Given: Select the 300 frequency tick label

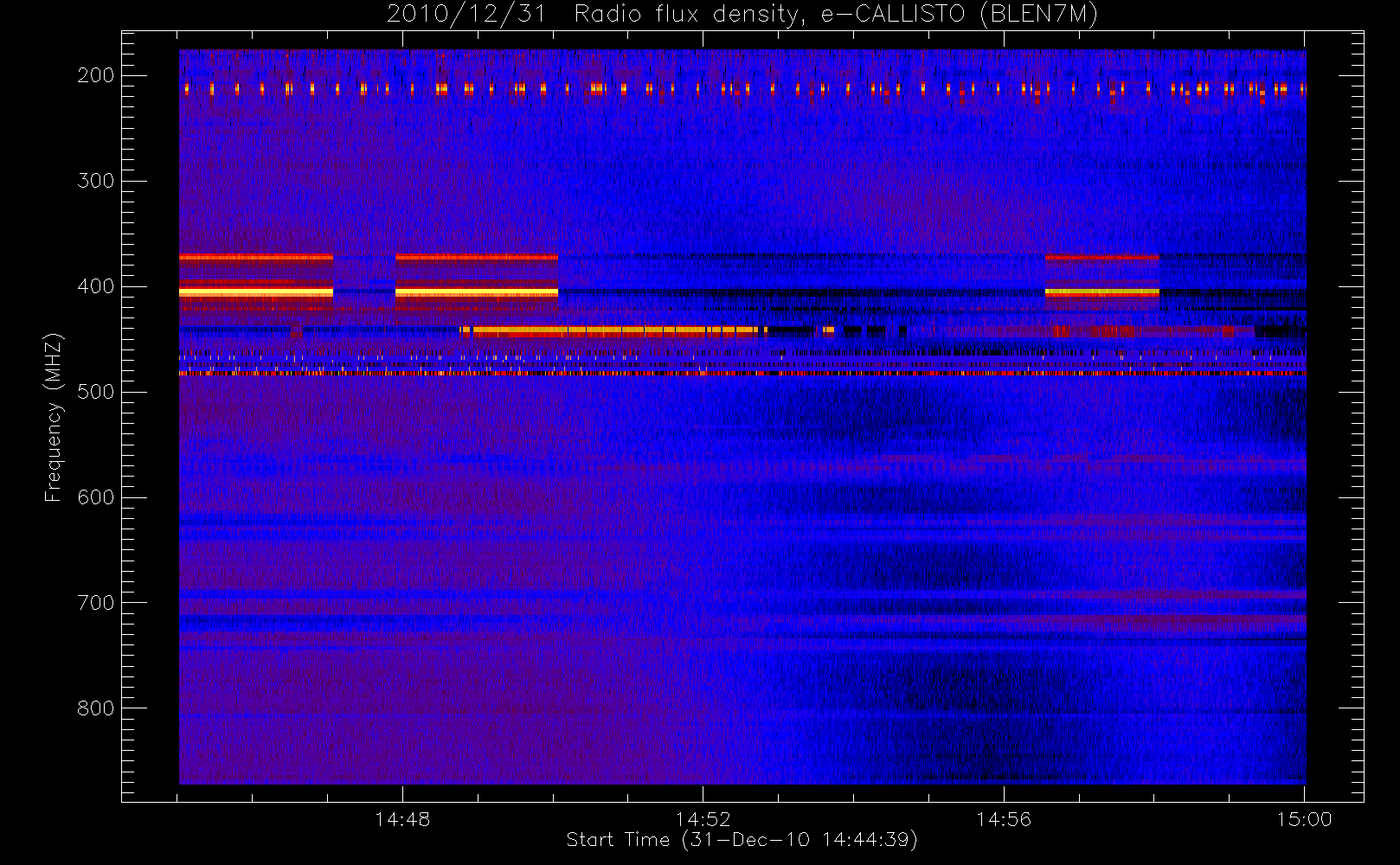Looking at the screenshot, I should click(96, 181).
